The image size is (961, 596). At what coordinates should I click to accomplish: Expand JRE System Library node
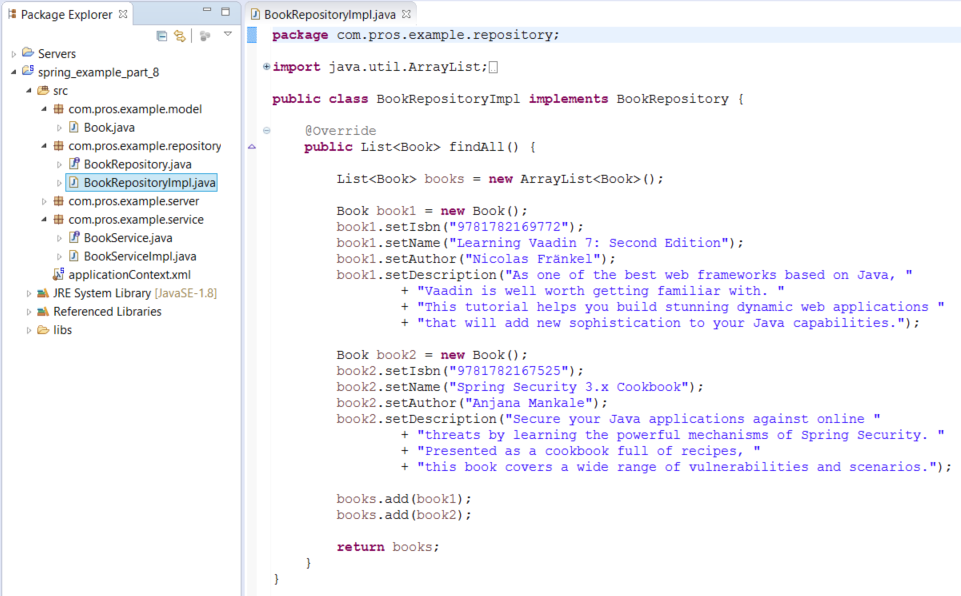(x=29, y=293)
